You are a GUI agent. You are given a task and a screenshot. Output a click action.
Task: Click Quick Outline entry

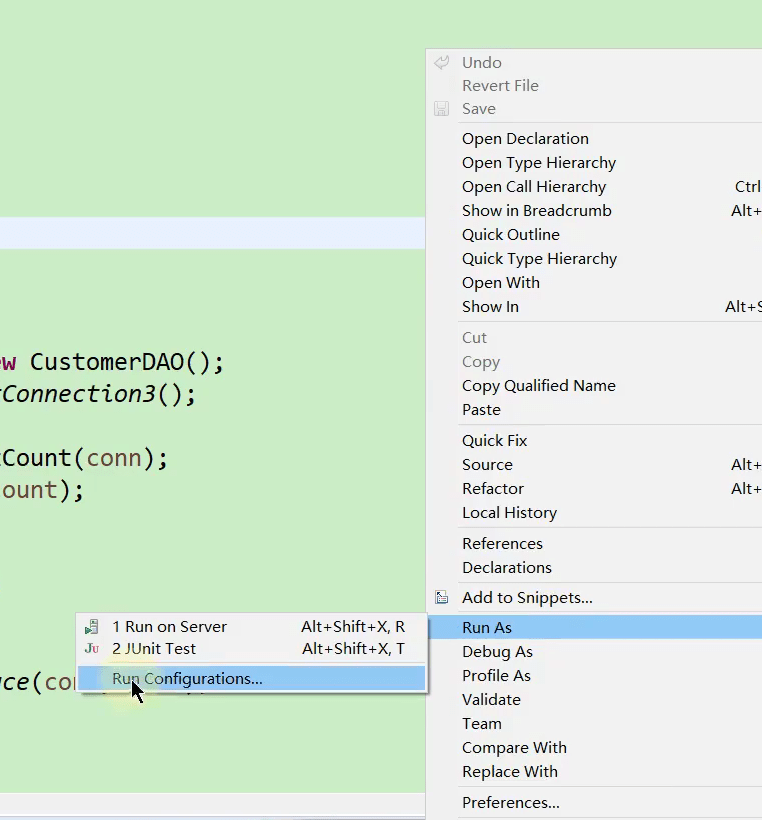click(x=511, y=235)
